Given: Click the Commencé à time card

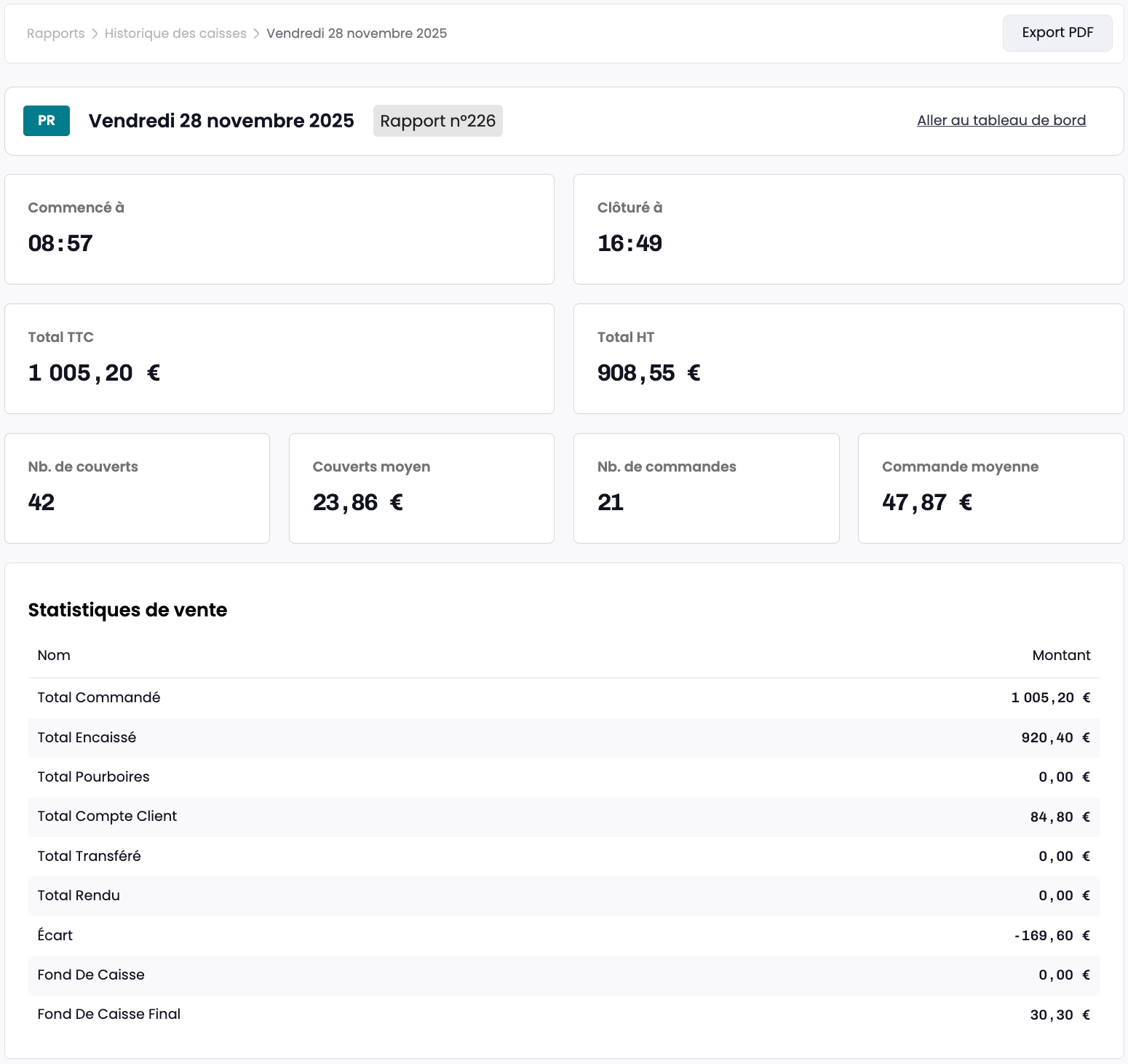Looking at the screenshot, I should click(x=279, y=229).
